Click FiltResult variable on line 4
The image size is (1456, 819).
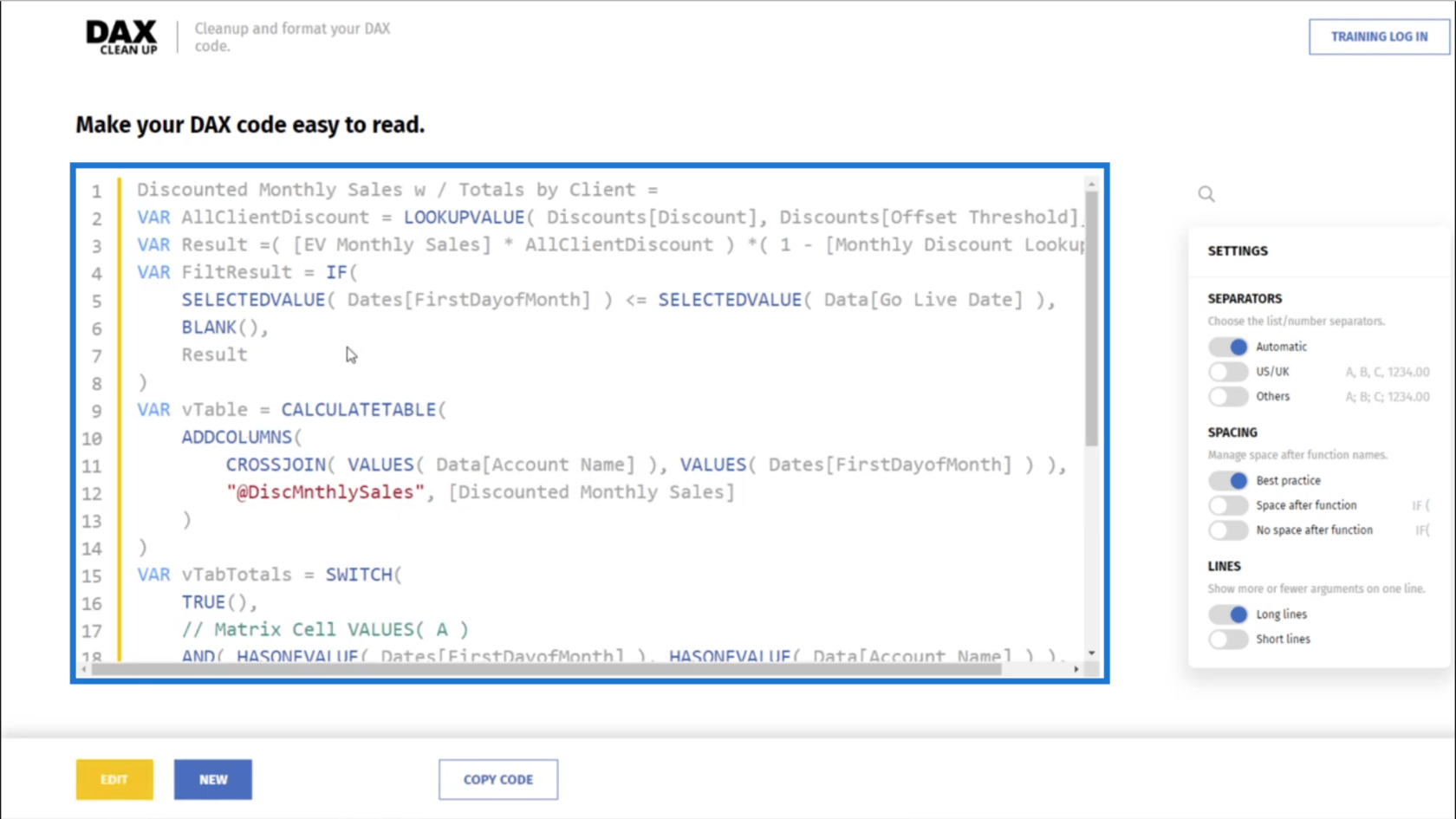[x=237, y=272]
